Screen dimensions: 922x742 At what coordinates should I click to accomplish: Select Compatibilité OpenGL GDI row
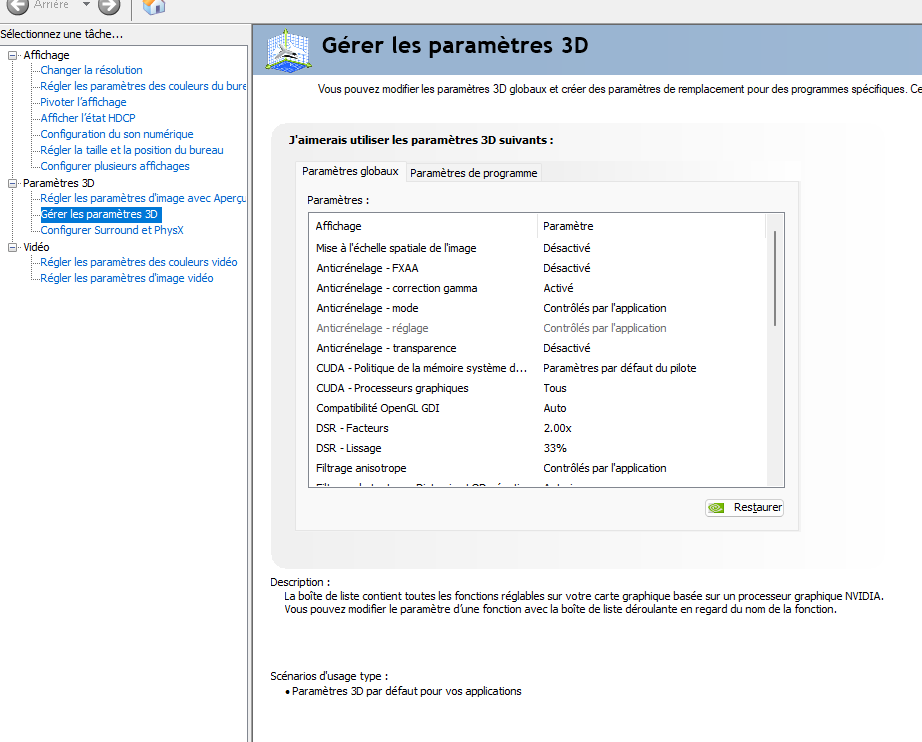(537, 408)
